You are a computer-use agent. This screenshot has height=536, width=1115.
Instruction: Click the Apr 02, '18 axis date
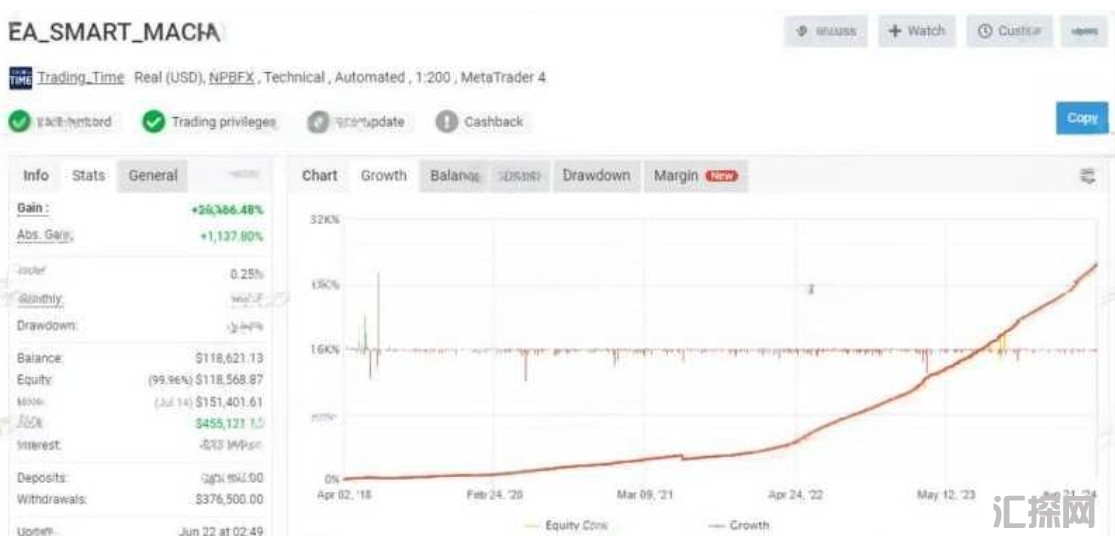pos(344,495)
